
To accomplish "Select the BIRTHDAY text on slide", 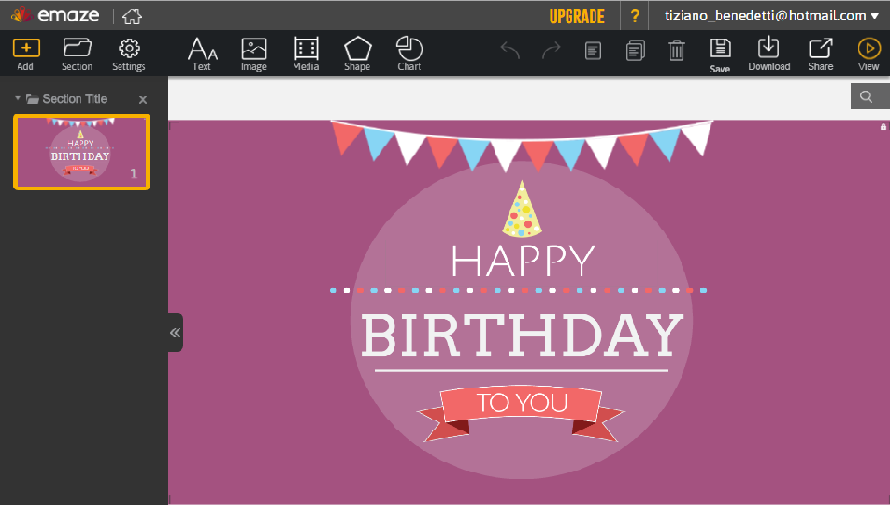I will coord(522,335).
